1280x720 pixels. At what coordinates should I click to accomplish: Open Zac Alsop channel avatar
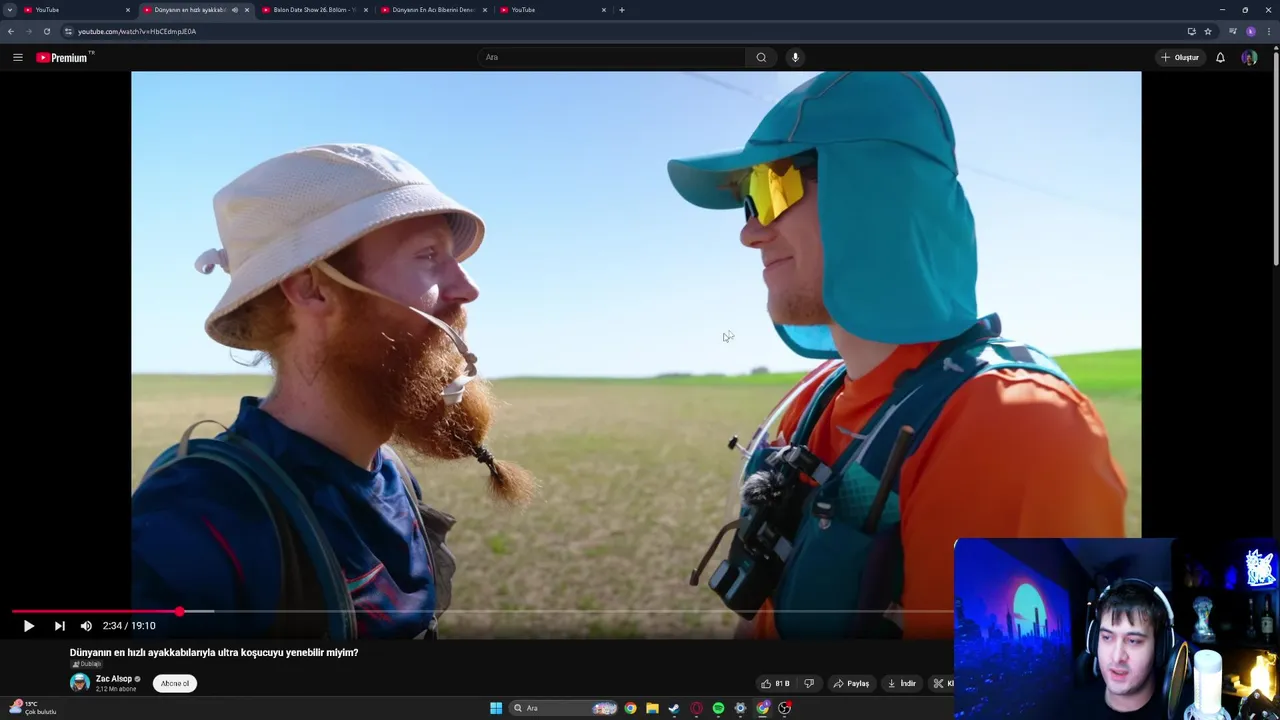point(79,683)
